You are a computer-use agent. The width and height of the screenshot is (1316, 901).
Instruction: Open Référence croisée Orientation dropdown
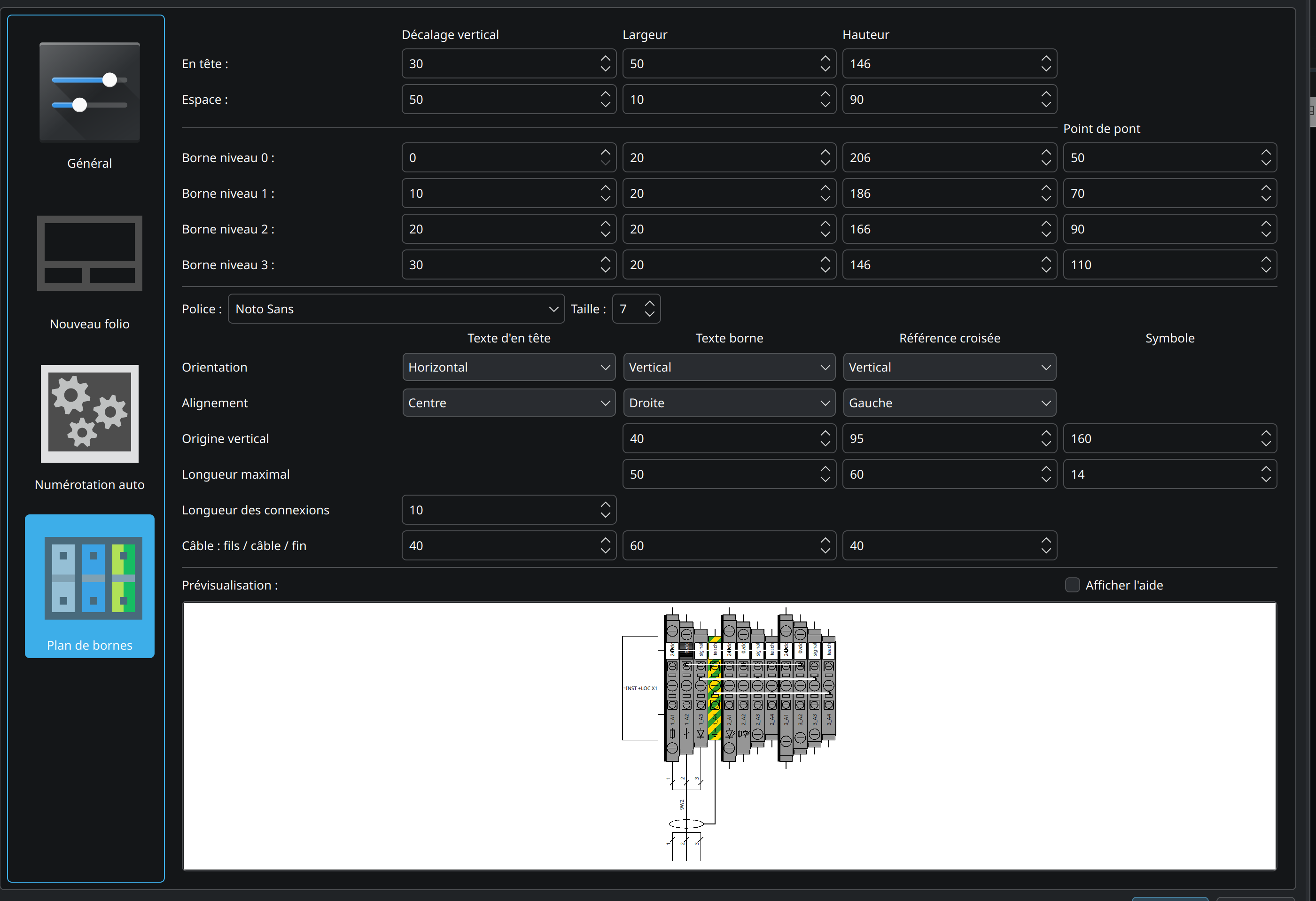(x=949, y=367)
